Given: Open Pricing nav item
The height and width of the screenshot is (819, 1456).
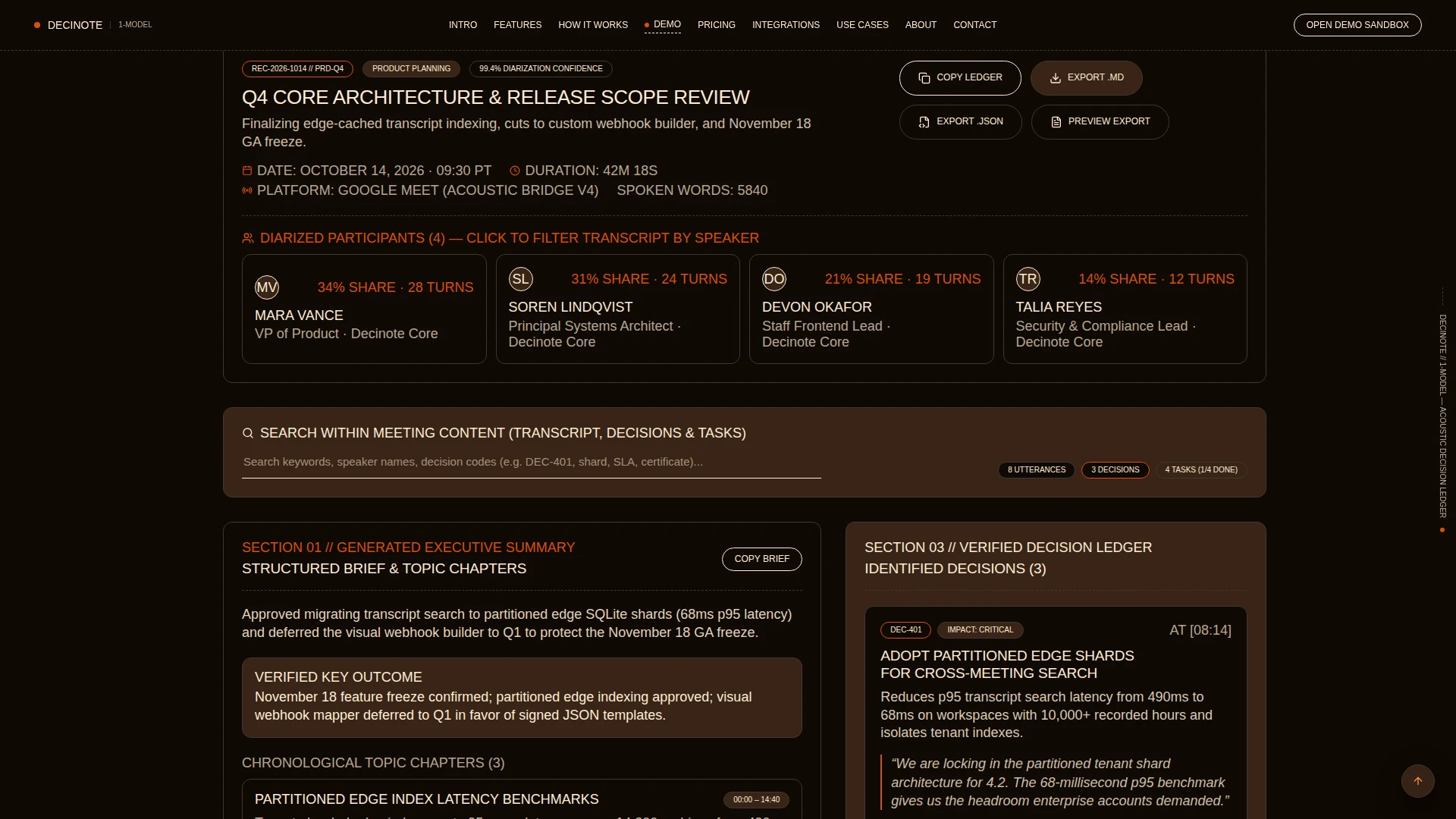Looking at the screenshot, I should click(x=717, y=25).
